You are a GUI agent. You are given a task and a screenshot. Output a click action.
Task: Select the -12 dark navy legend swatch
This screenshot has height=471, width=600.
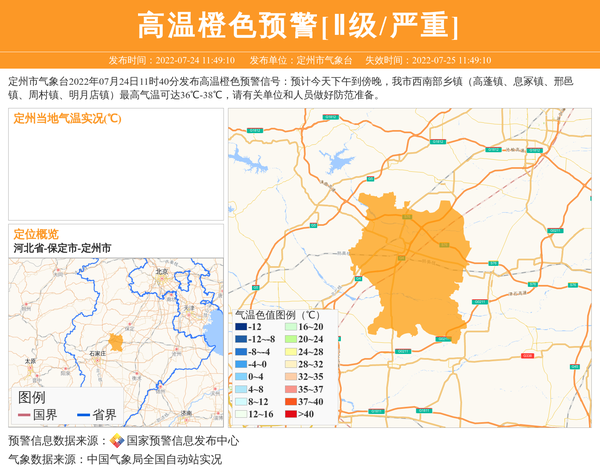coord(241,327)
